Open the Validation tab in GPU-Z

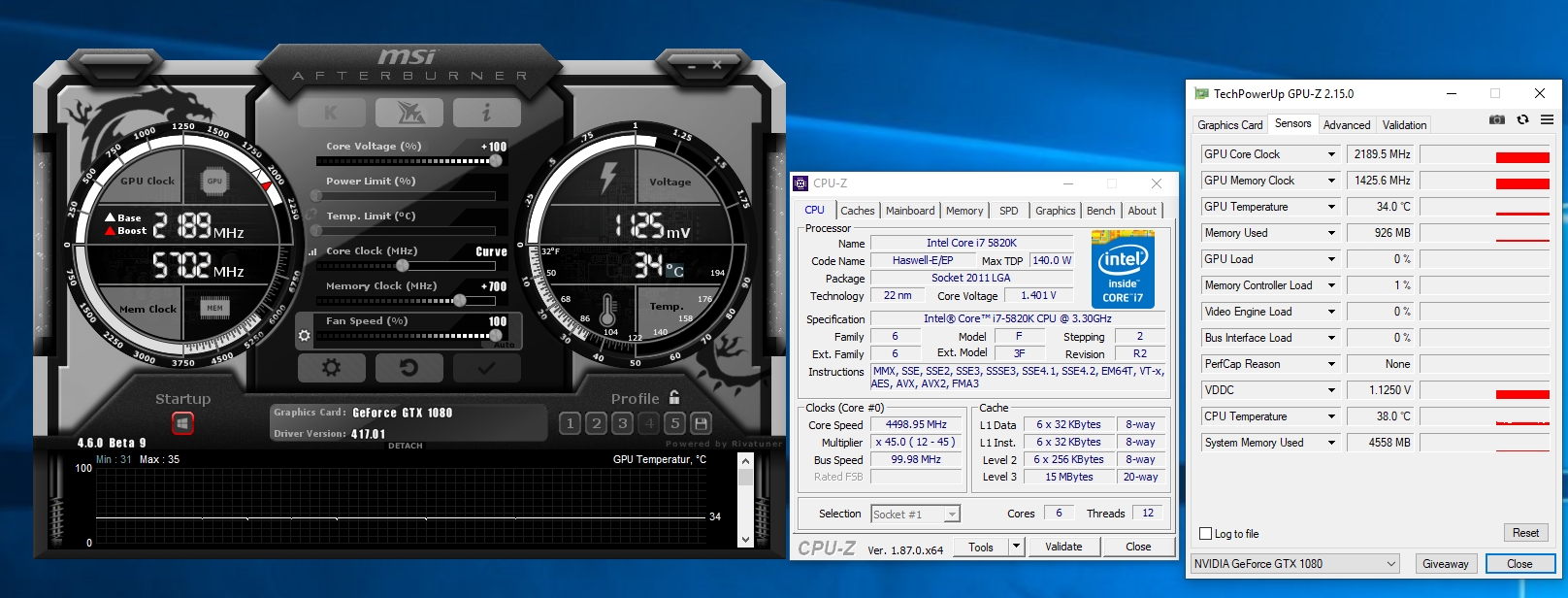(x=1404, y=125)
